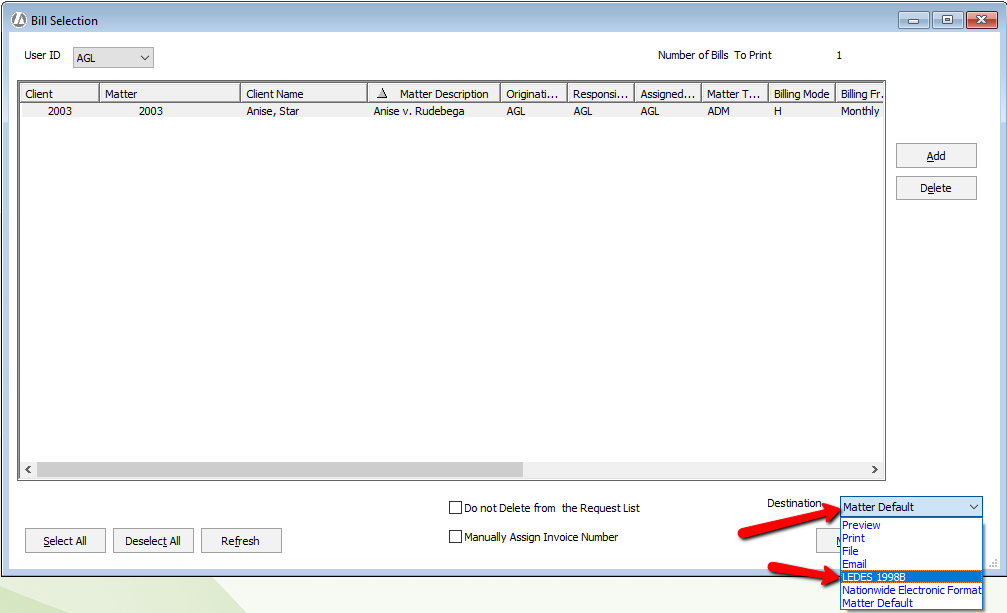The width and height of the screenshot is (1007, 613).
Task: Click the Select All button
Action: click(65, 540)
